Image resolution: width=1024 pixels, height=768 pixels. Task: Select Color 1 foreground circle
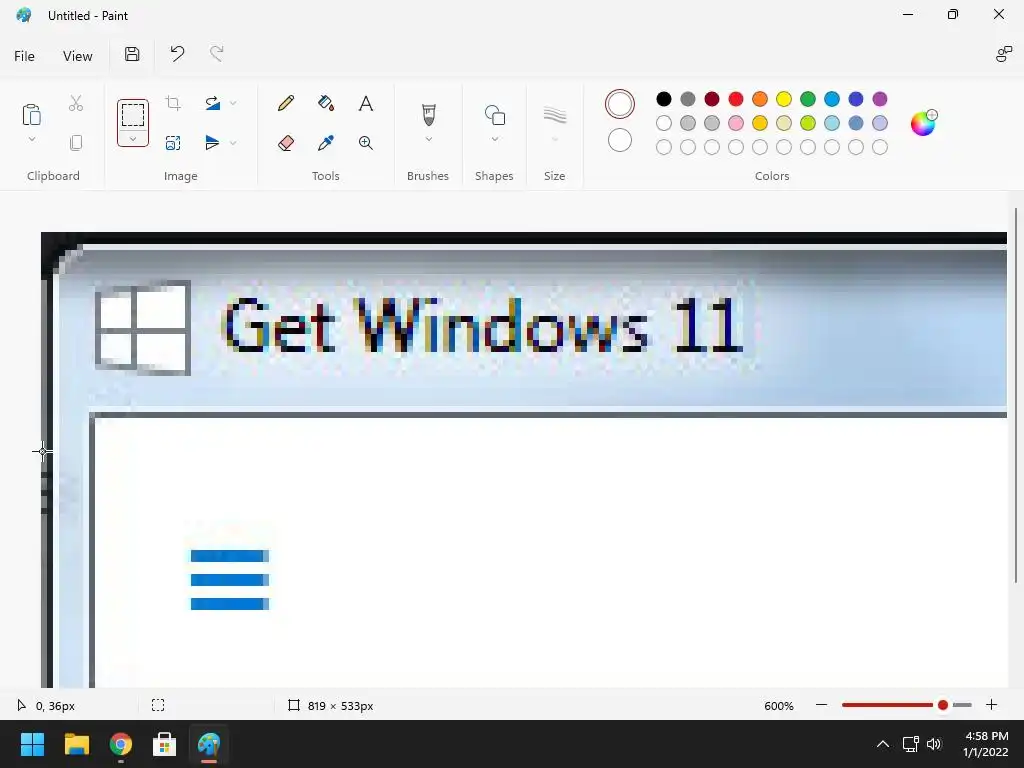pos(620,104)
